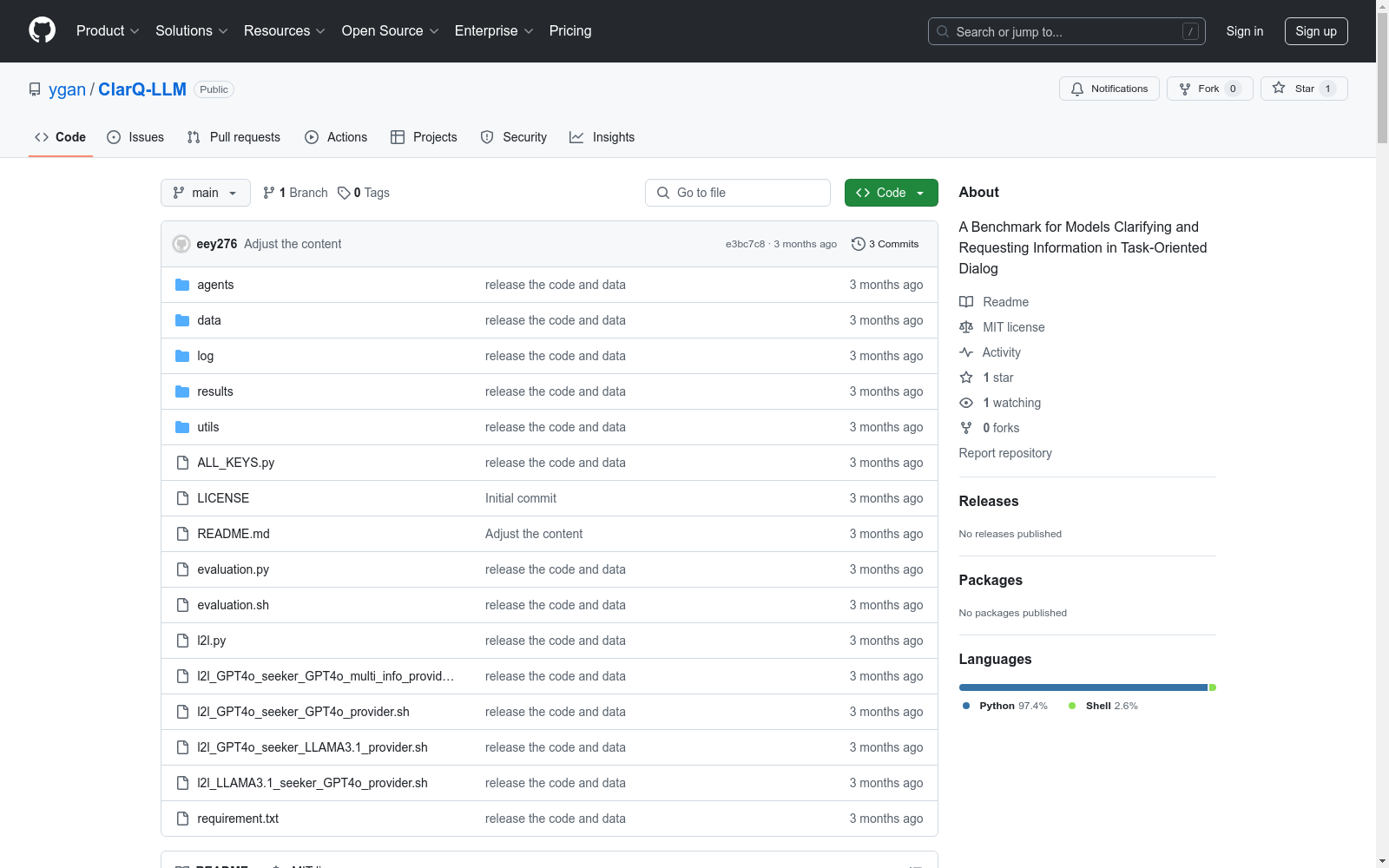Screen dimensions: 1389x868
Task: Click the data folder icon
Action: [182, 320]
